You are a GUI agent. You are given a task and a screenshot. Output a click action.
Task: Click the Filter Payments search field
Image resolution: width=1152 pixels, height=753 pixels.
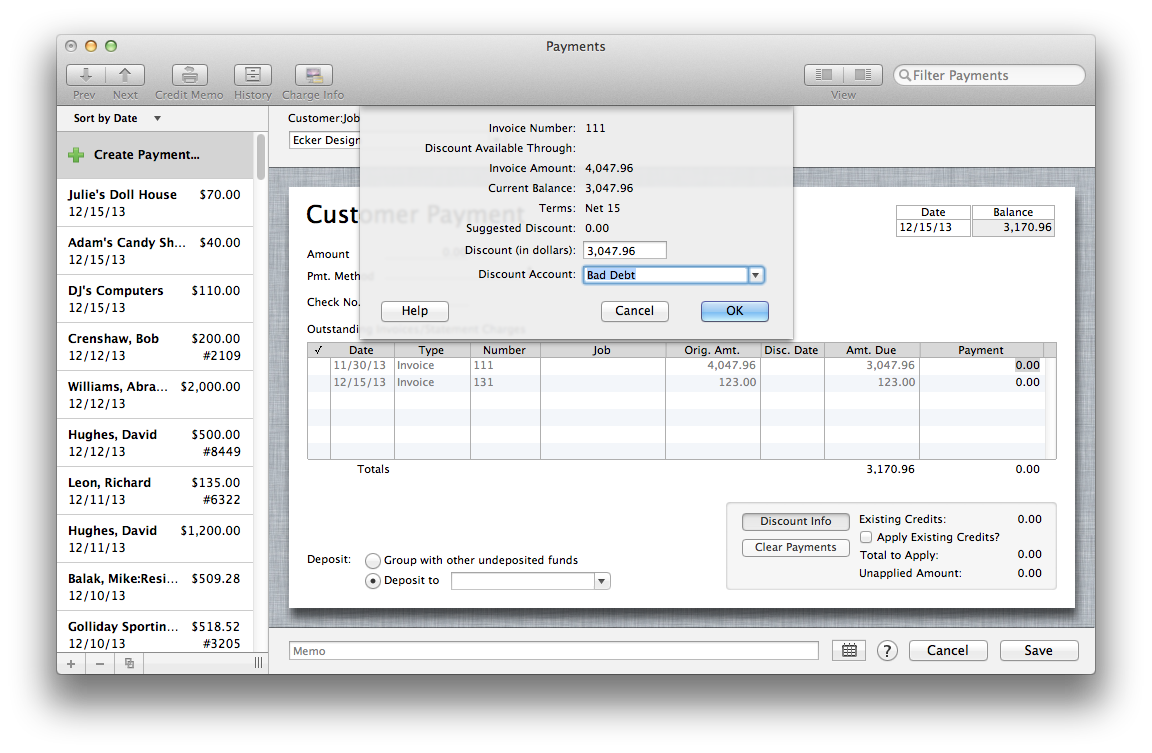coord(989,75)
